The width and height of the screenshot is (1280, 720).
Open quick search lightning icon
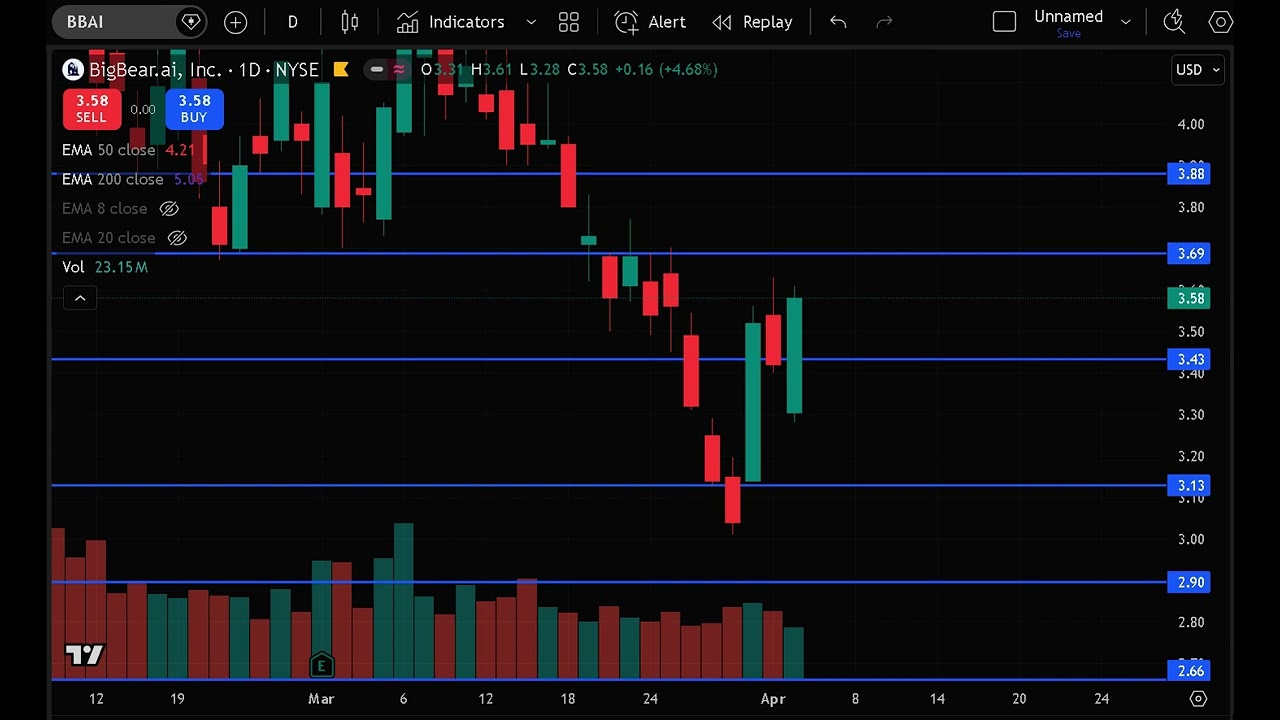click(1174, 22)
